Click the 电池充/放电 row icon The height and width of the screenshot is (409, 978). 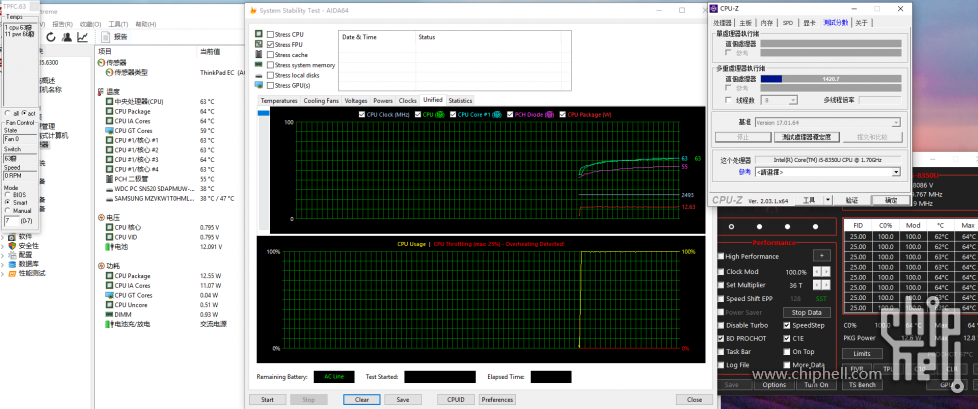(x=109, y=324)
